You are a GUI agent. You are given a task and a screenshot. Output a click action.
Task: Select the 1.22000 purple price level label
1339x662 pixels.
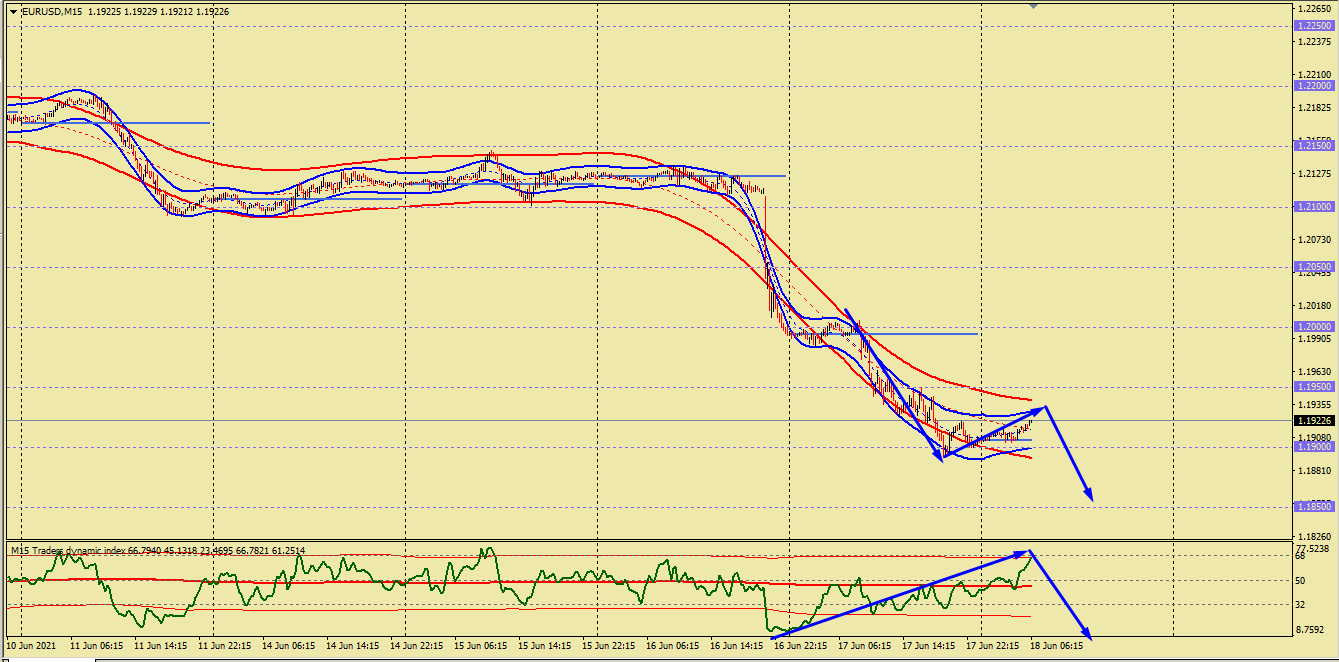(x=1314, y=86)
